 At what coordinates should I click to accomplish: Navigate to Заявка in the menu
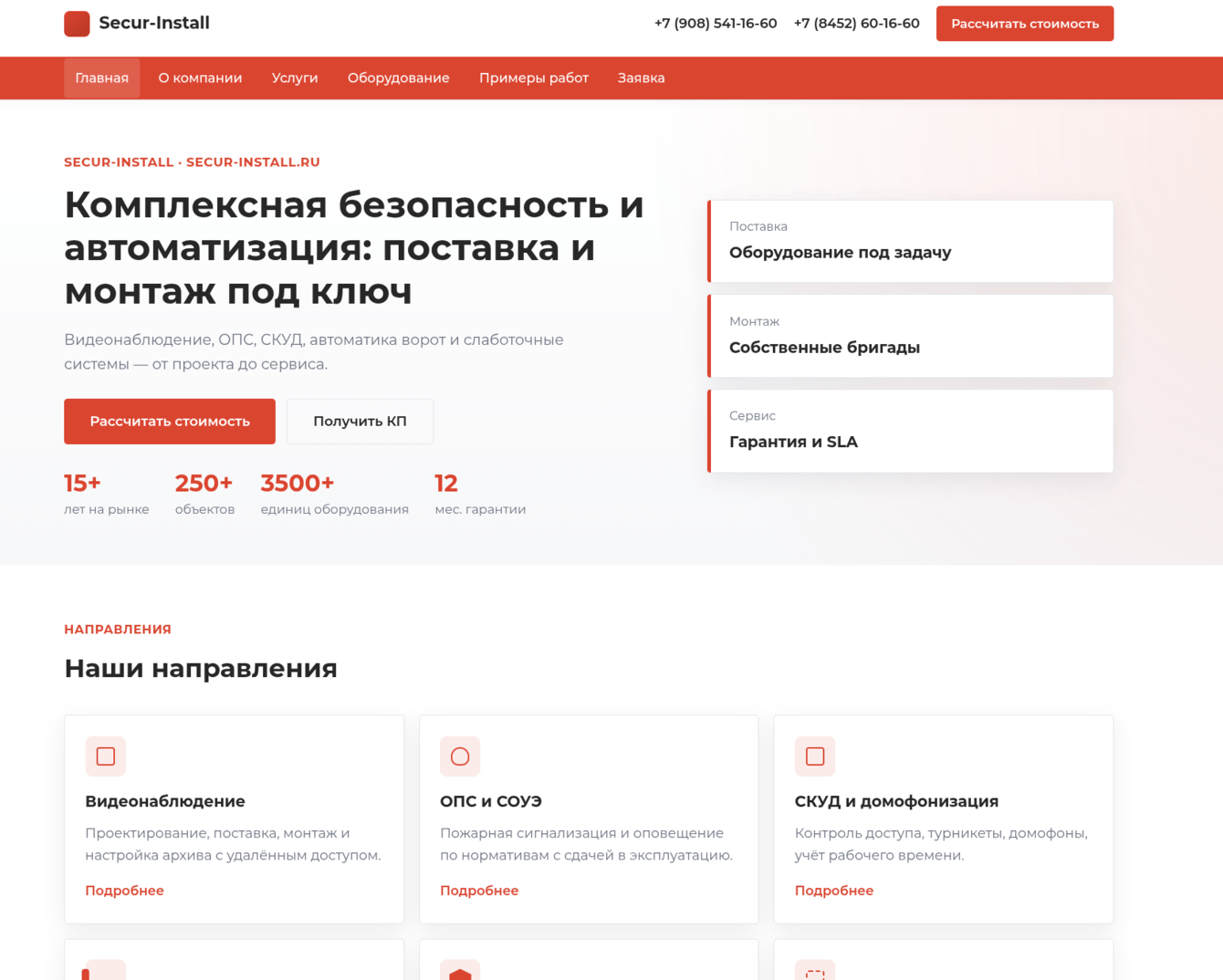pos(642,78)
